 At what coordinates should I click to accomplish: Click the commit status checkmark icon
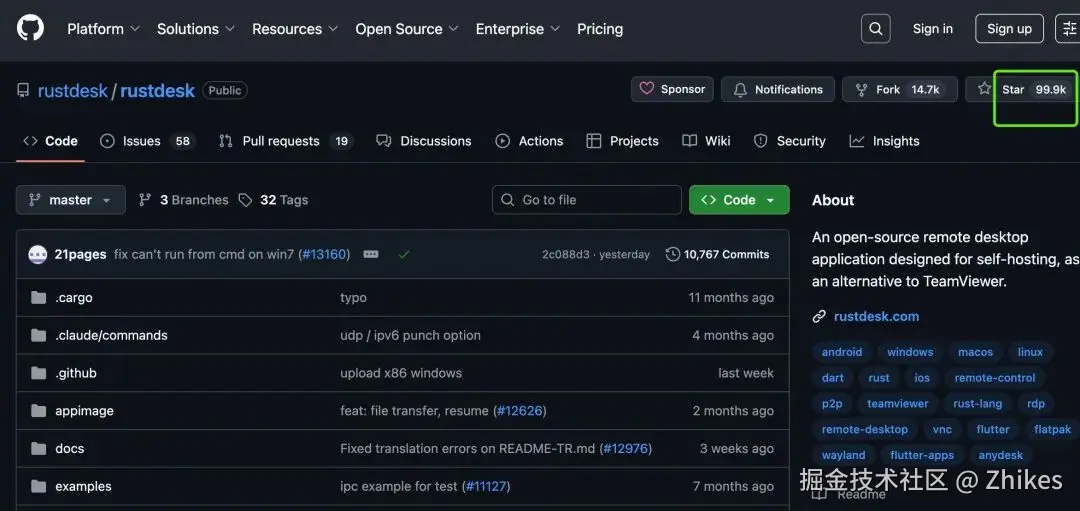tap(404, 254)
